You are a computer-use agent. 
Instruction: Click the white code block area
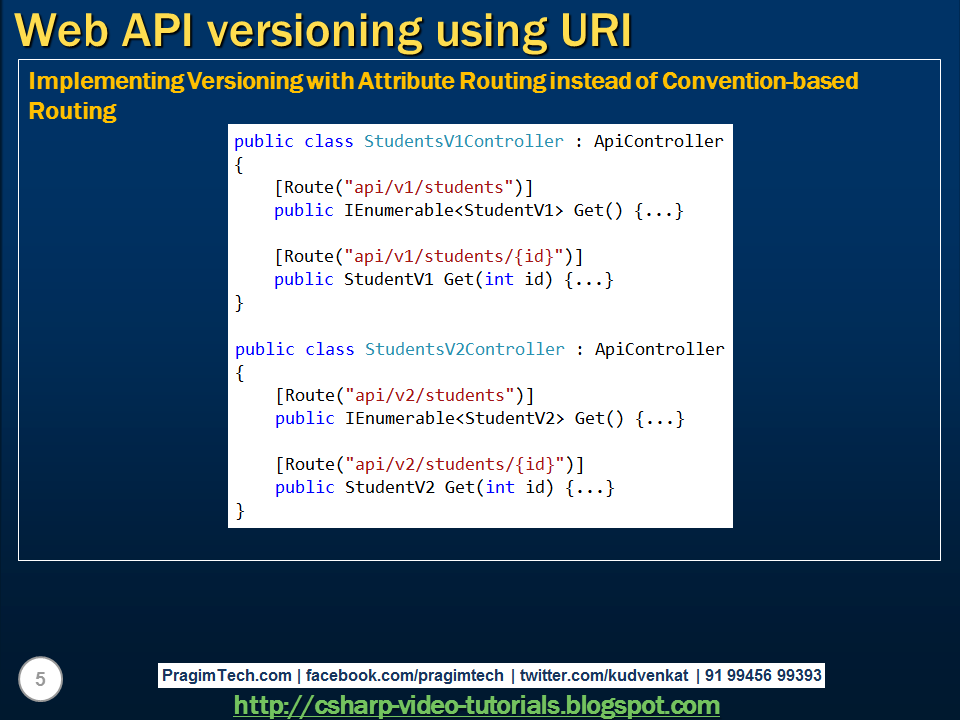(480, 325)
